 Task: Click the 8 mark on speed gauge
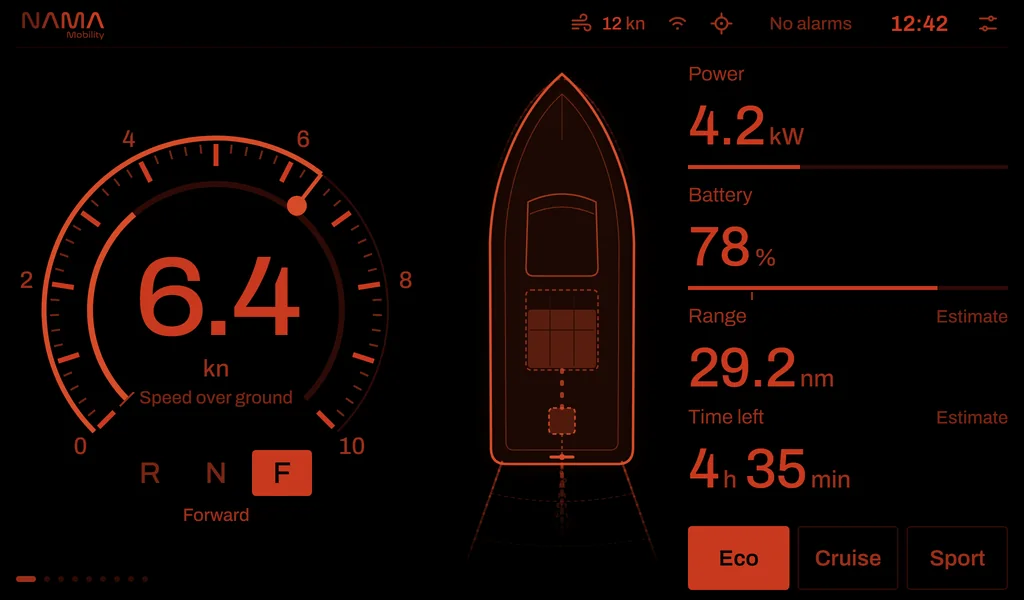click(406, 280)
